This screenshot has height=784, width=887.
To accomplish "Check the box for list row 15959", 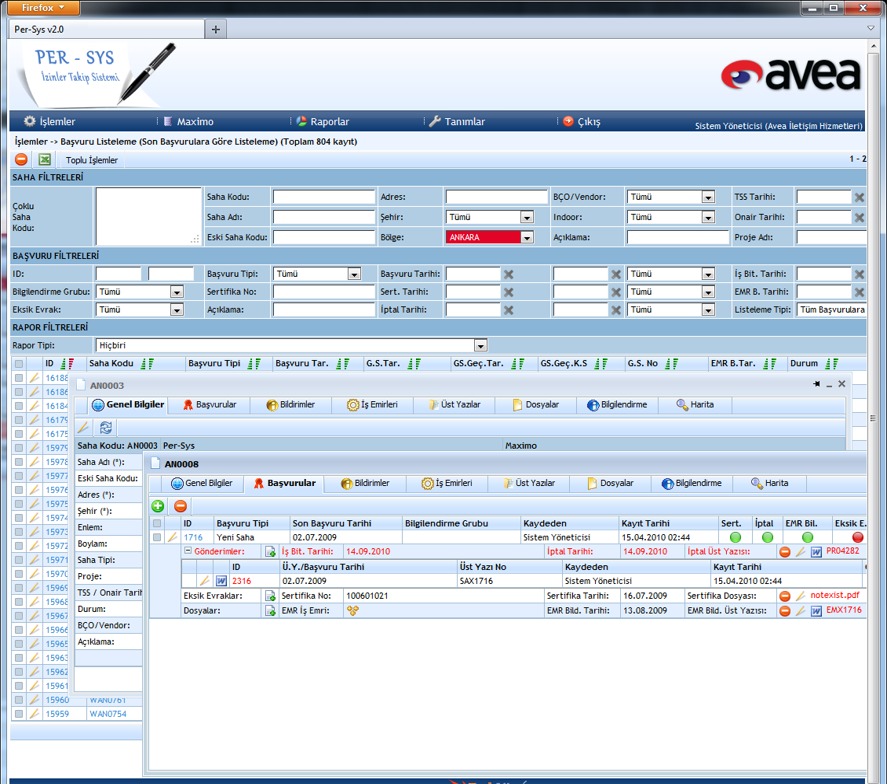I will [x=19, y=714].
